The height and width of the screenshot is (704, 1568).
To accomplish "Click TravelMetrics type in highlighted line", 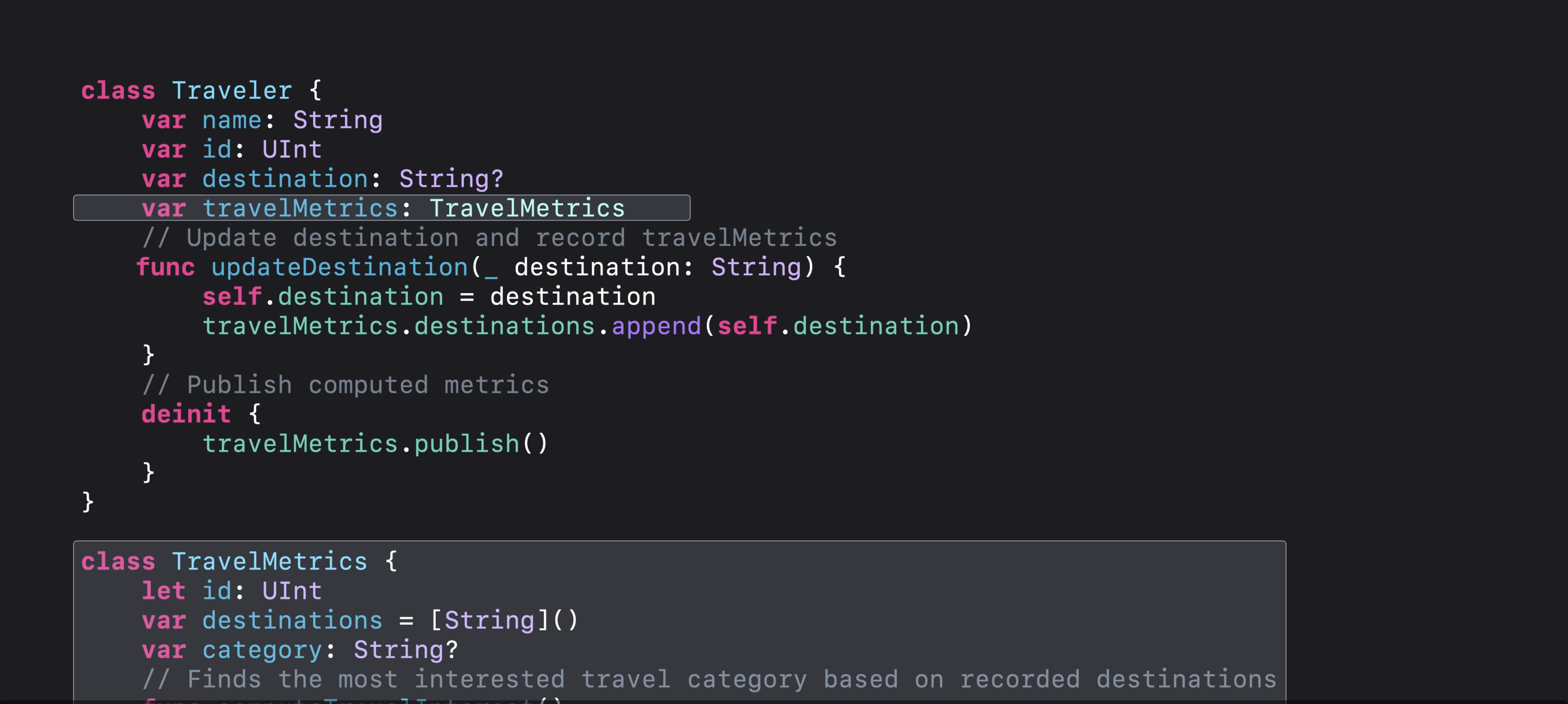I will click(527, 208).
